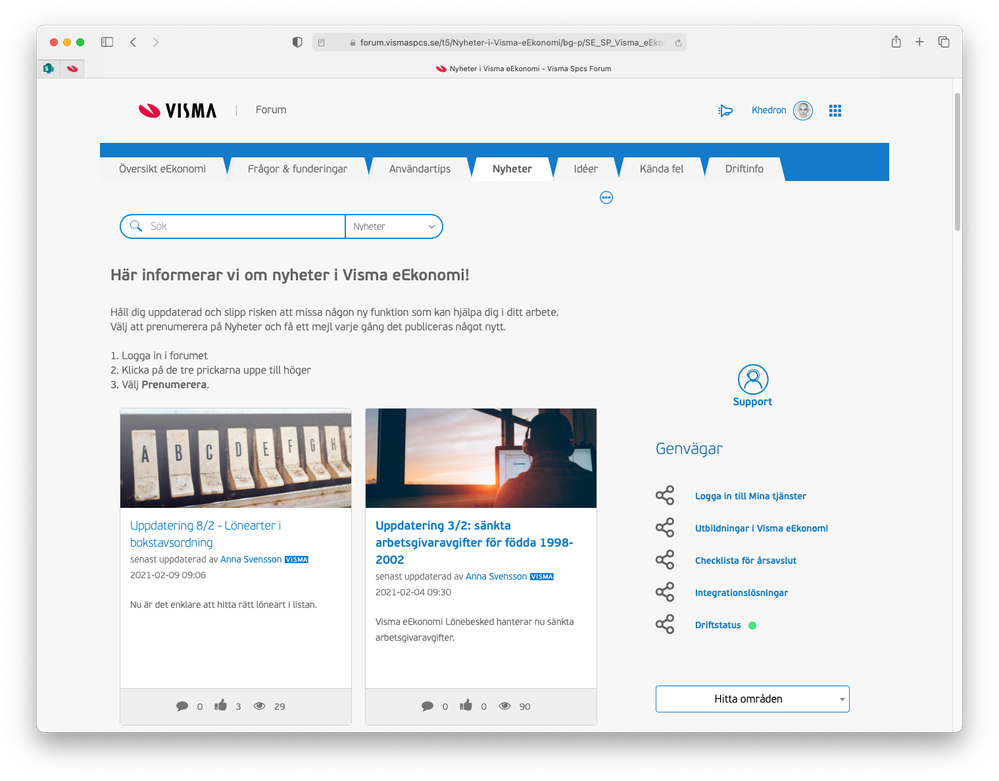The width and height of the screenshot is (999, 781).
Task: Expand the Hitta områden dropdown
Action: (x=752, y=699)
